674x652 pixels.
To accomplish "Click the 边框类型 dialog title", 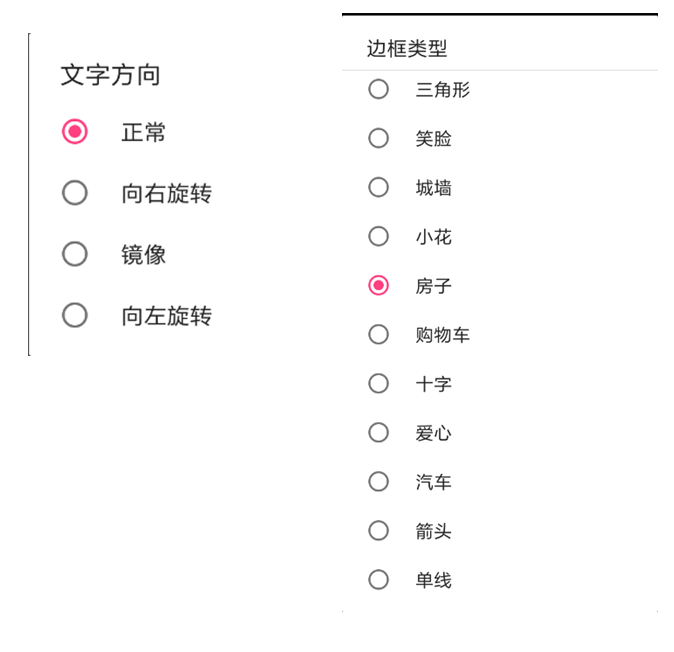I will coord(406,48).
